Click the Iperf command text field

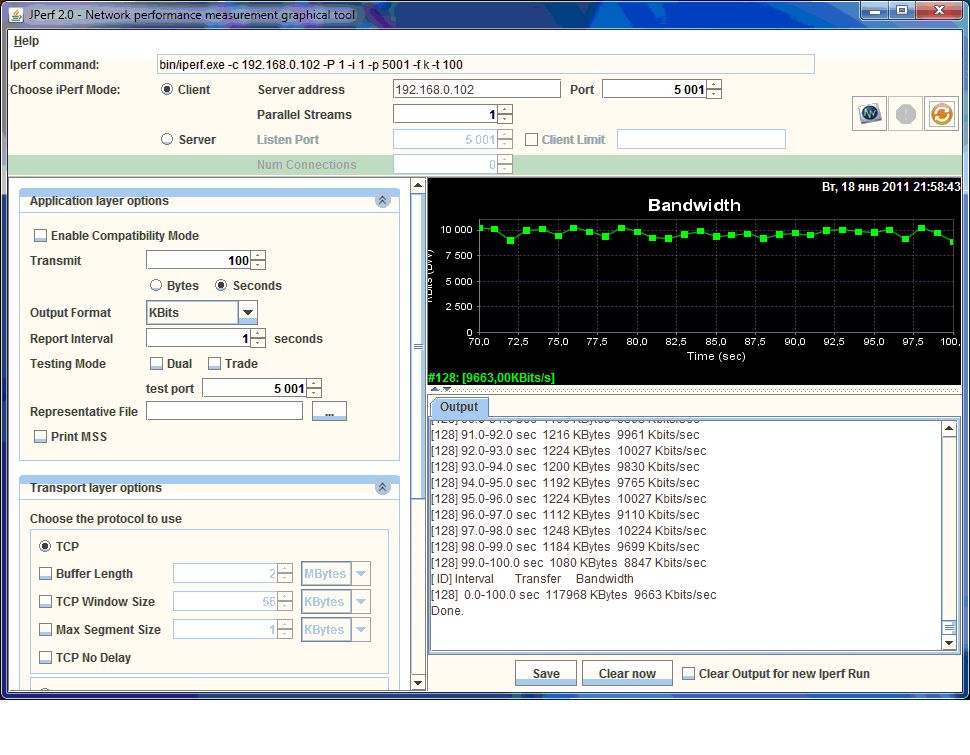coord(486,64)
